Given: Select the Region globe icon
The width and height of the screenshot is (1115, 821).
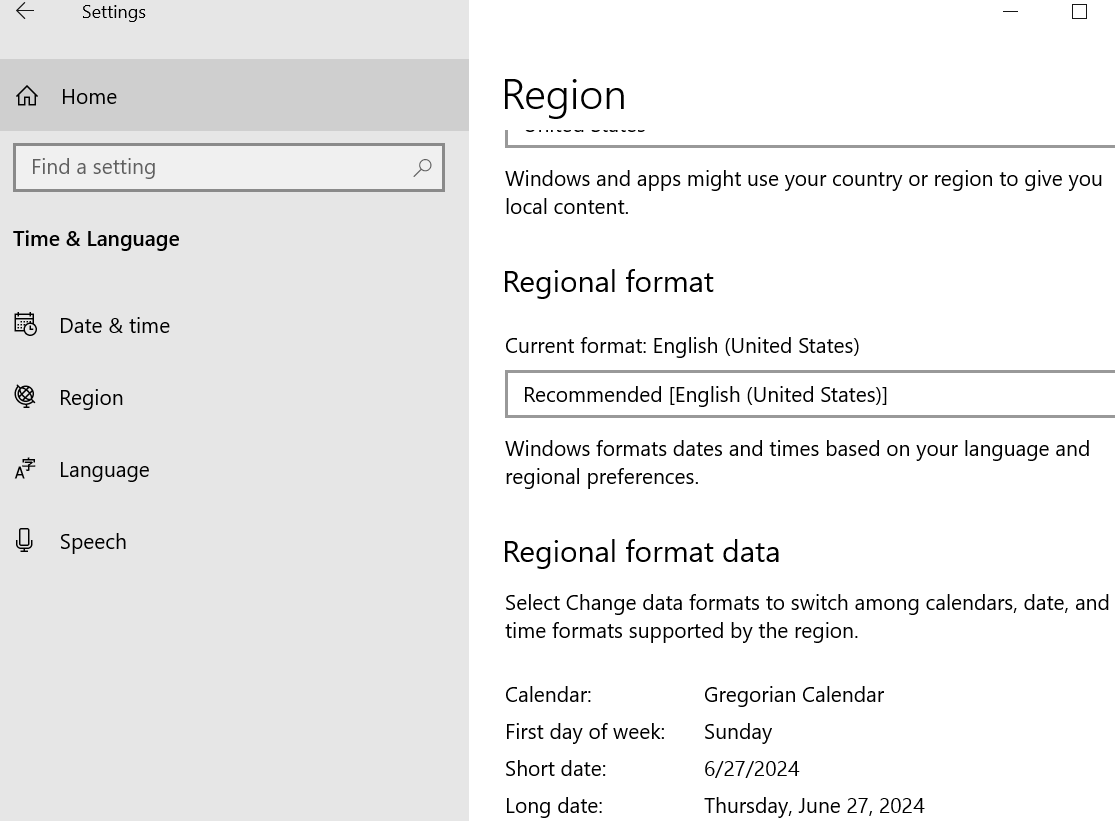Looking at the screenshot, I should point(25,397).
